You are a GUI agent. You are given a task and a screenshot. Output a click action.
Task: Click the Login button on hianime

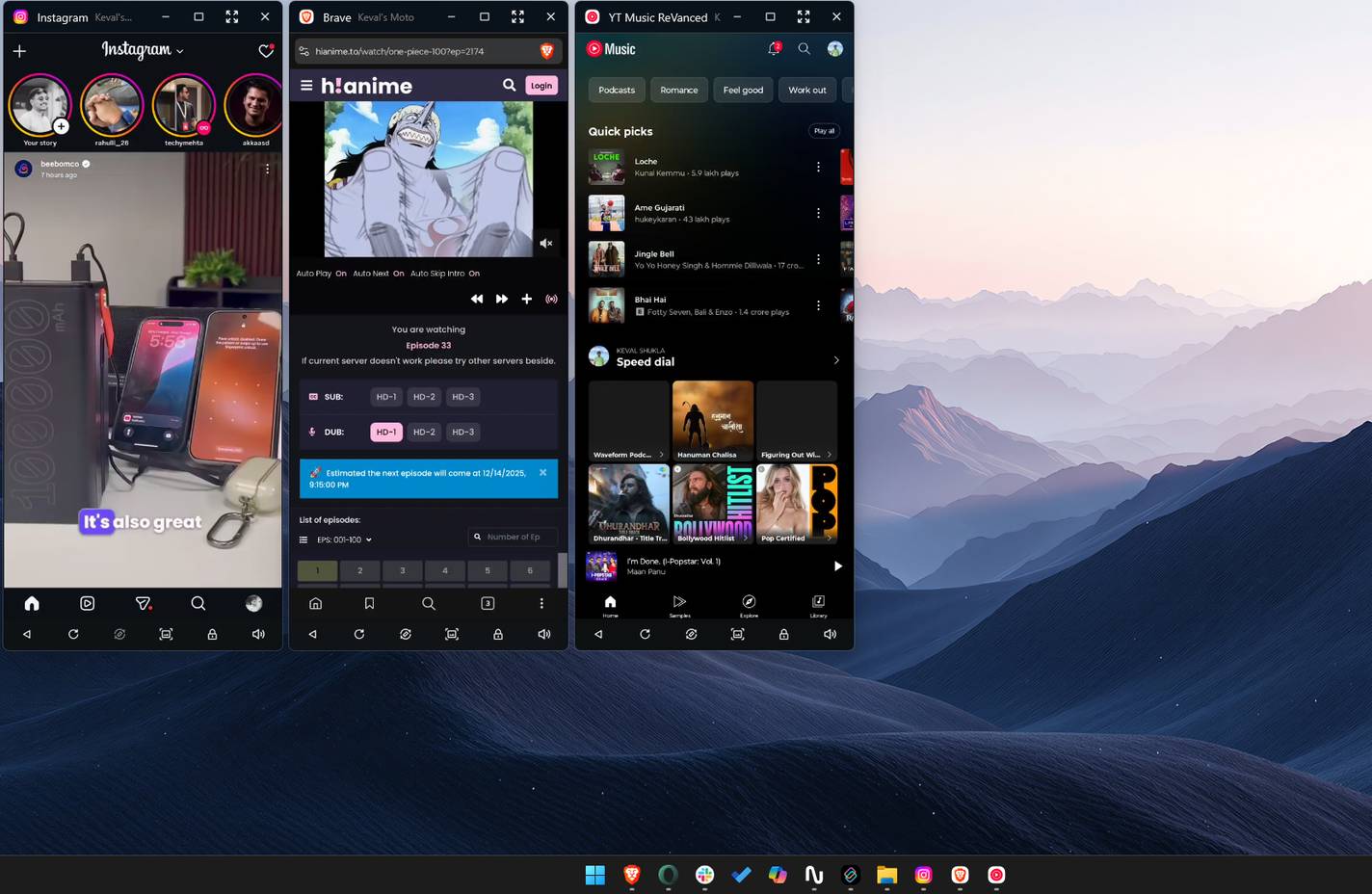[541, 85]
